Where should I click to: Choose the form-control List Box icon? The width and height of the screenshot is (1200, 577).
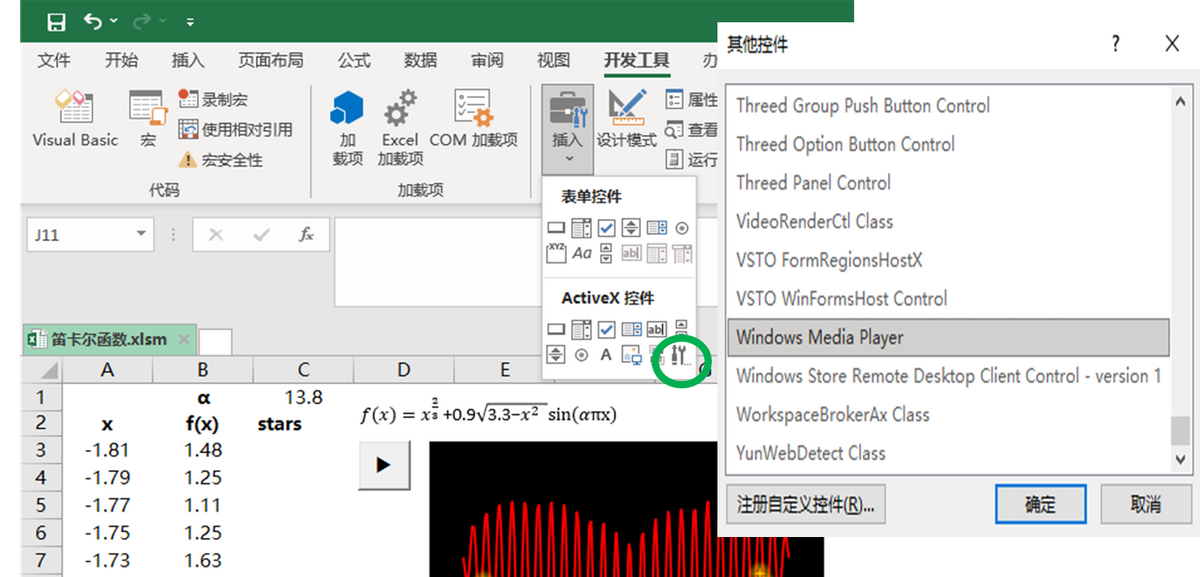coord(656,228)
